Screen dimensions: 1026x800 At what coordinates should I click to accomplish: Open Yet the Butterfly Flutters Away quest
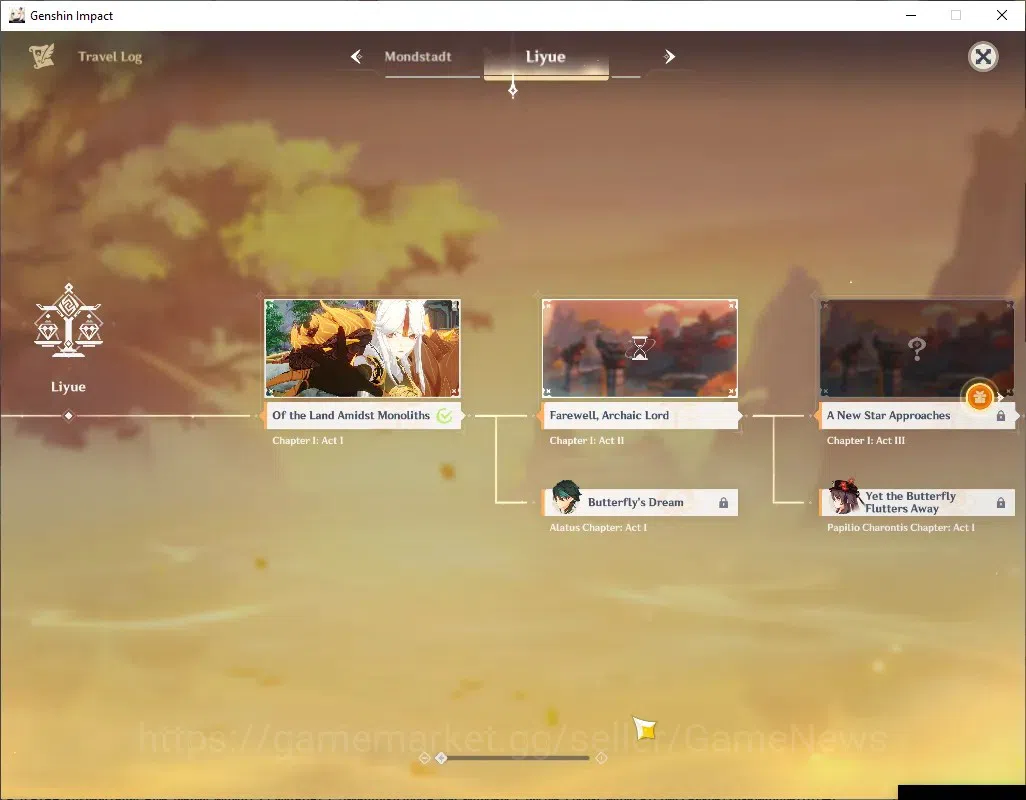pyautogui.click(x=917, y=502)
